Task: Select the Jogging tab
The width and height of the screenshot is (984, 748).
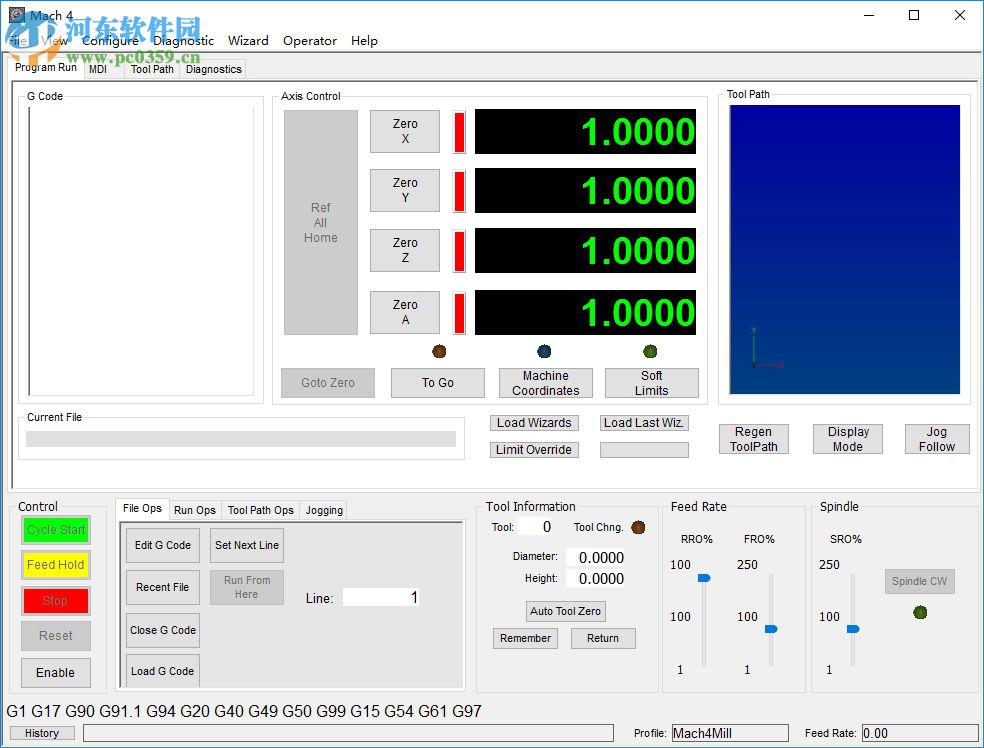Action: coord(324,510)
